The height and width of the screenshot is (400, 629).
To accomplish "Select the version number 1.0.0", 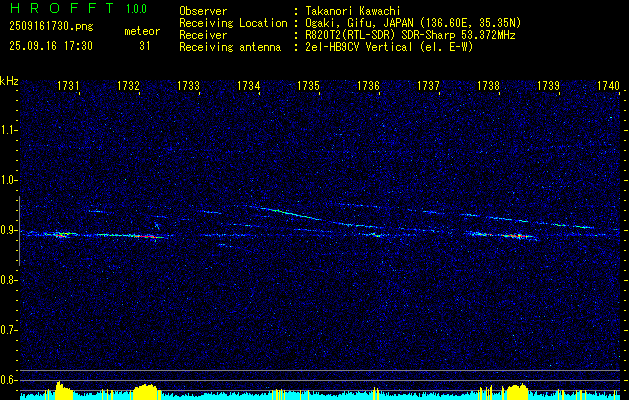I will 136,9.
